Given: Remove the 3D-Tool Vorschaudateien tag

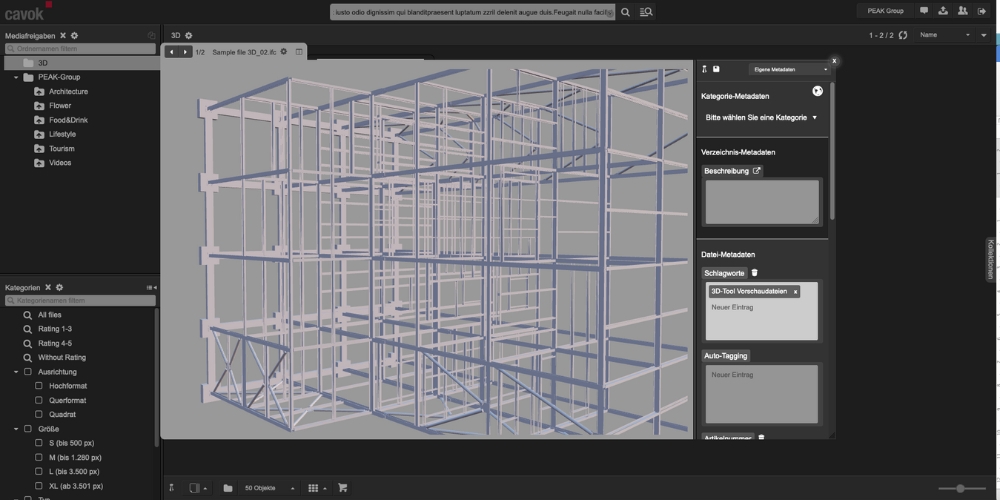Looking at the screenshot, I should pos(795,292).
